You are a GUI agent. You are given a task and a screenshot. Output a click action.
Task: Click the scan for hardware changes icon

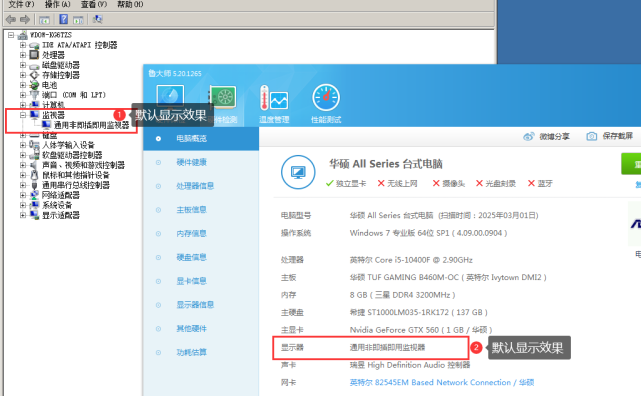(x=97, y=19)
